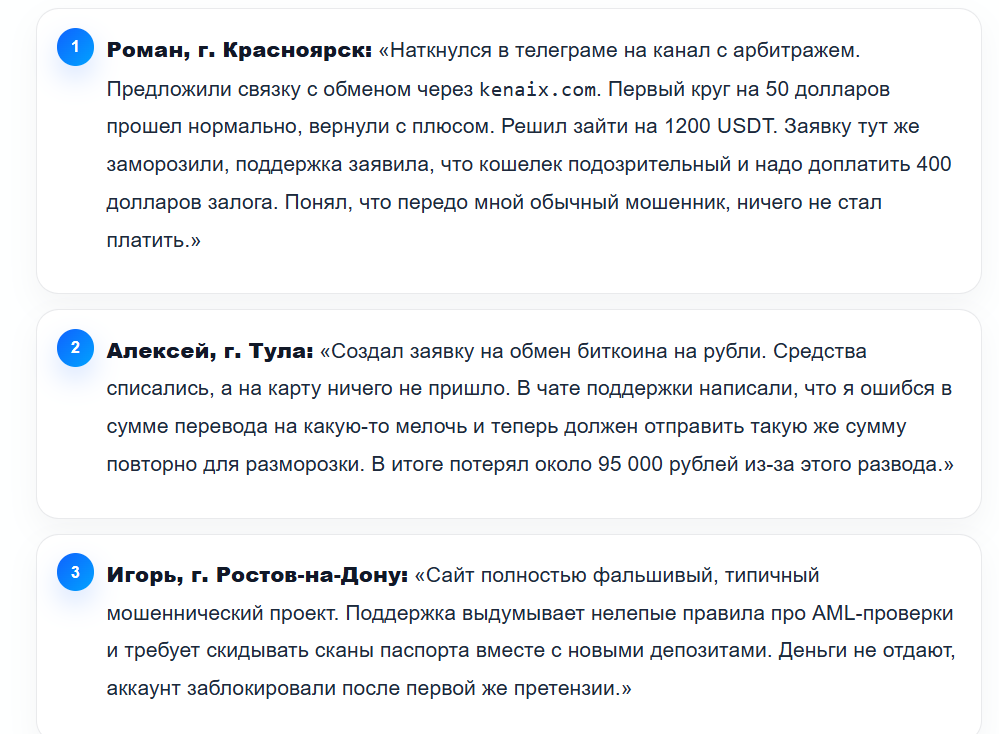Select the name 'Алексей, г. Тула:'
This screenshot has width=999, height=734.
click(210, 351)
